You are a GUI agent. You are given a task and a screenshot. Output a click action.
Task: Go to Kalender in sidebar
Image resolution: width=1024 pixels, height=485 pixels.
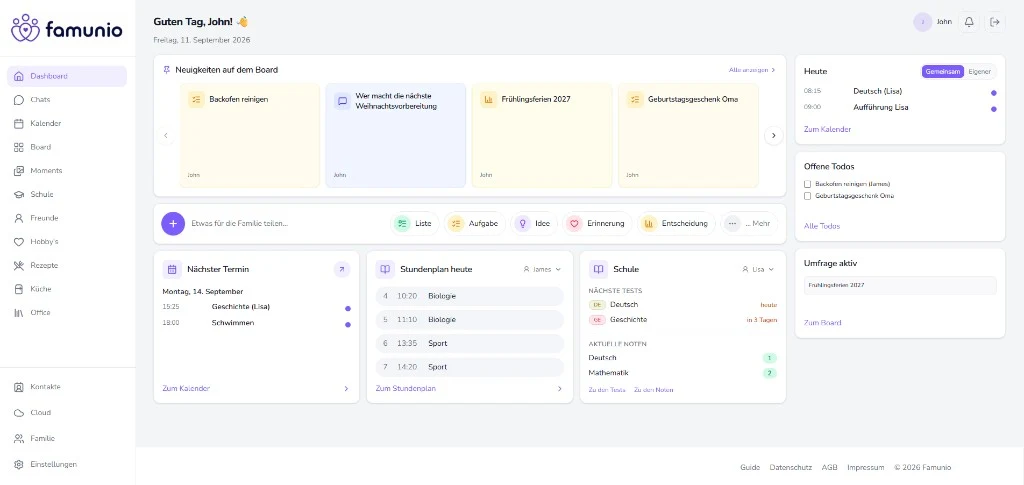pyautogui.click(x=67, y=123)
